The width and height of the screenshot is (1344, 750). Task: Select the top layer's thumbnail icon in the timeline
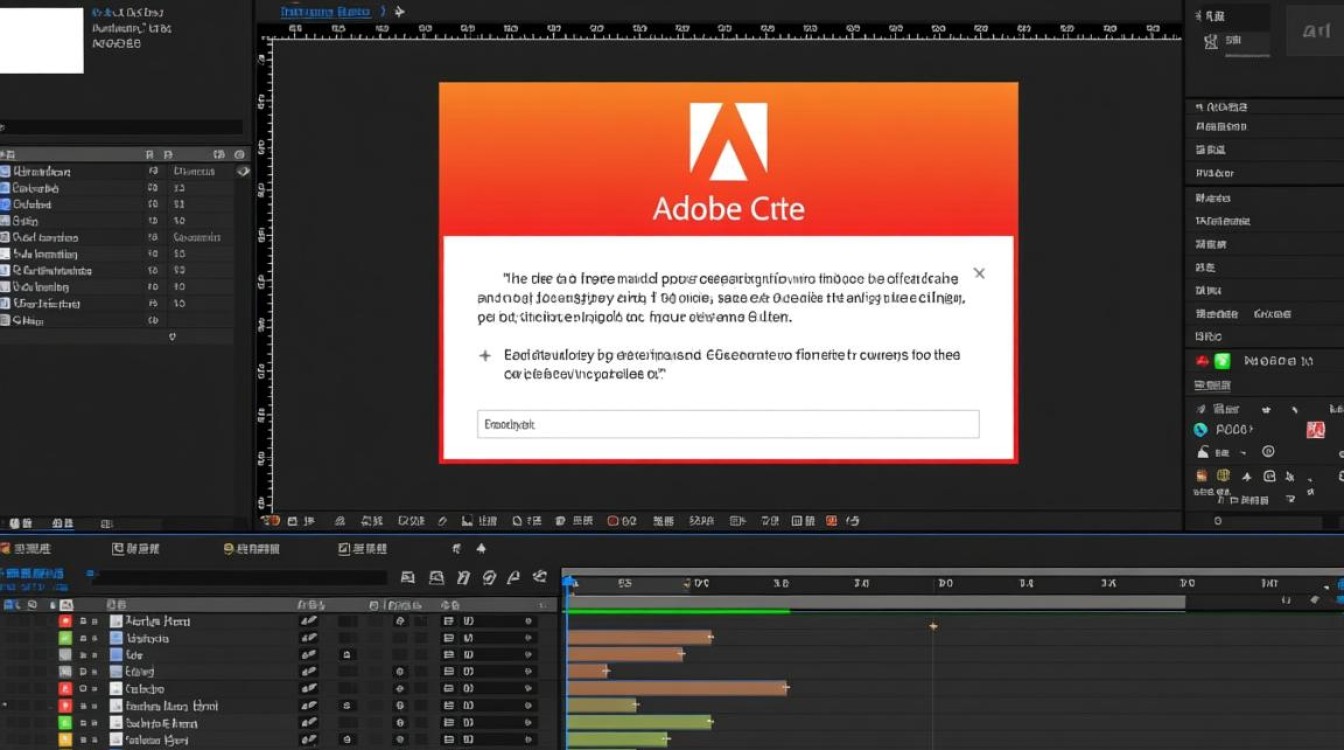(x=116, y=621)
